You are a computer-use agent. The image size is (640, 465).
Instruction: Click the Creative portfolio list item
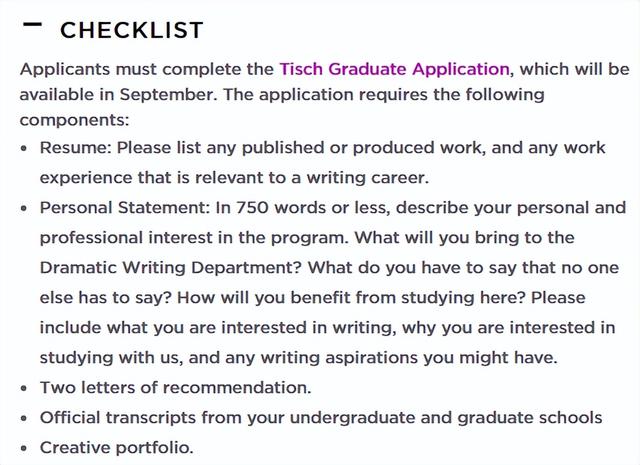coord(116,448)
